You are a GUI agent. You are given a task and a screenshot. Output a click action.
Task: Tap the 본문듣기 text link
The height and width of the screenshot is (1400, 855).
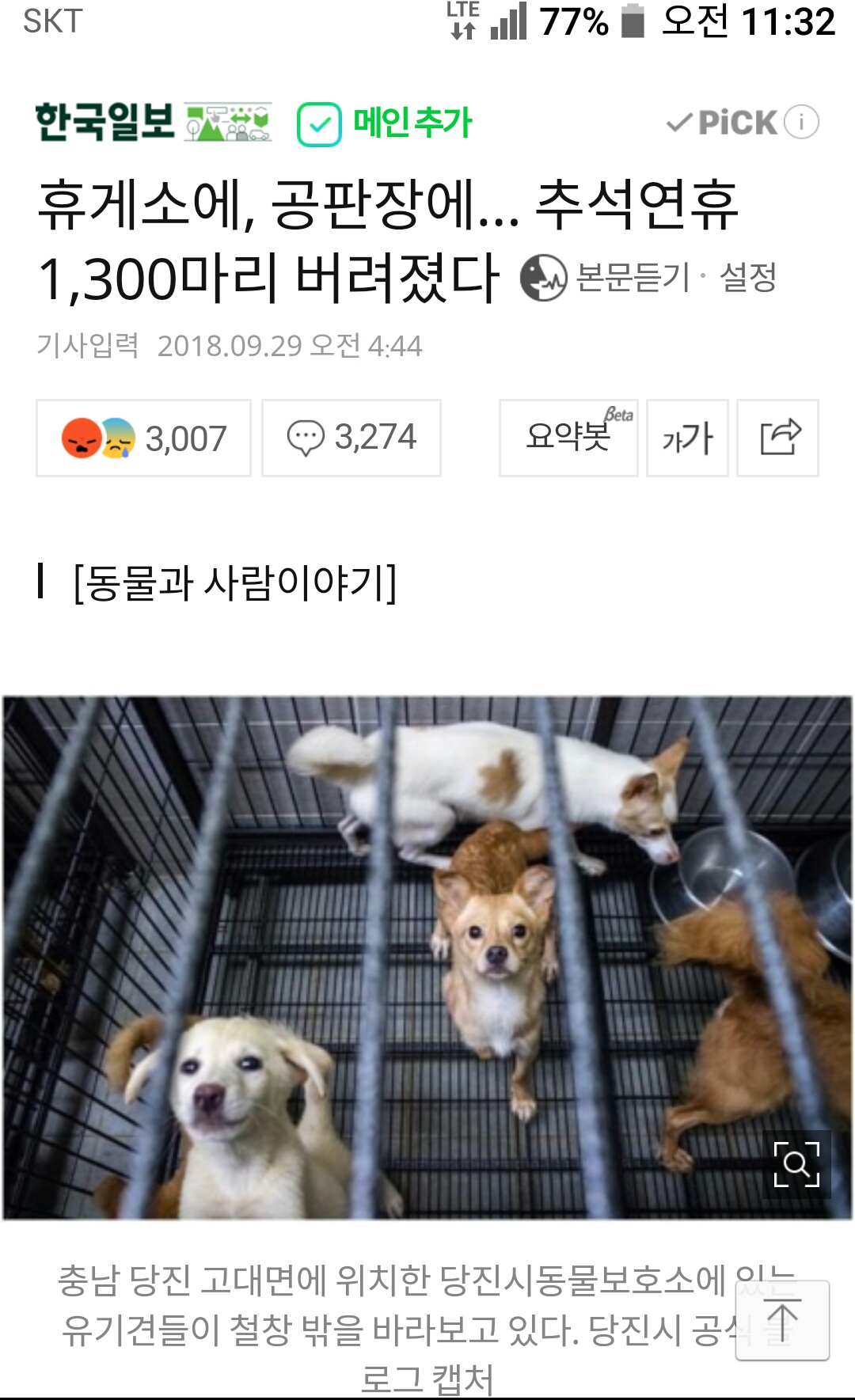click(633, 278)
